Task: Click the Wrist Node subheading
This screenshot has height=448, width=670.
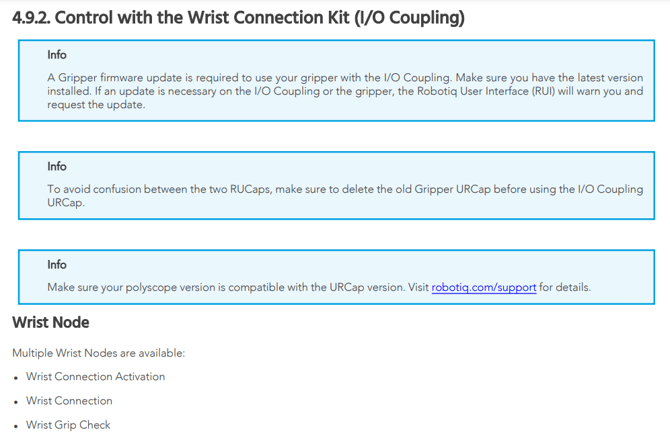Action: pyautogui.click(x=51, y=322)
